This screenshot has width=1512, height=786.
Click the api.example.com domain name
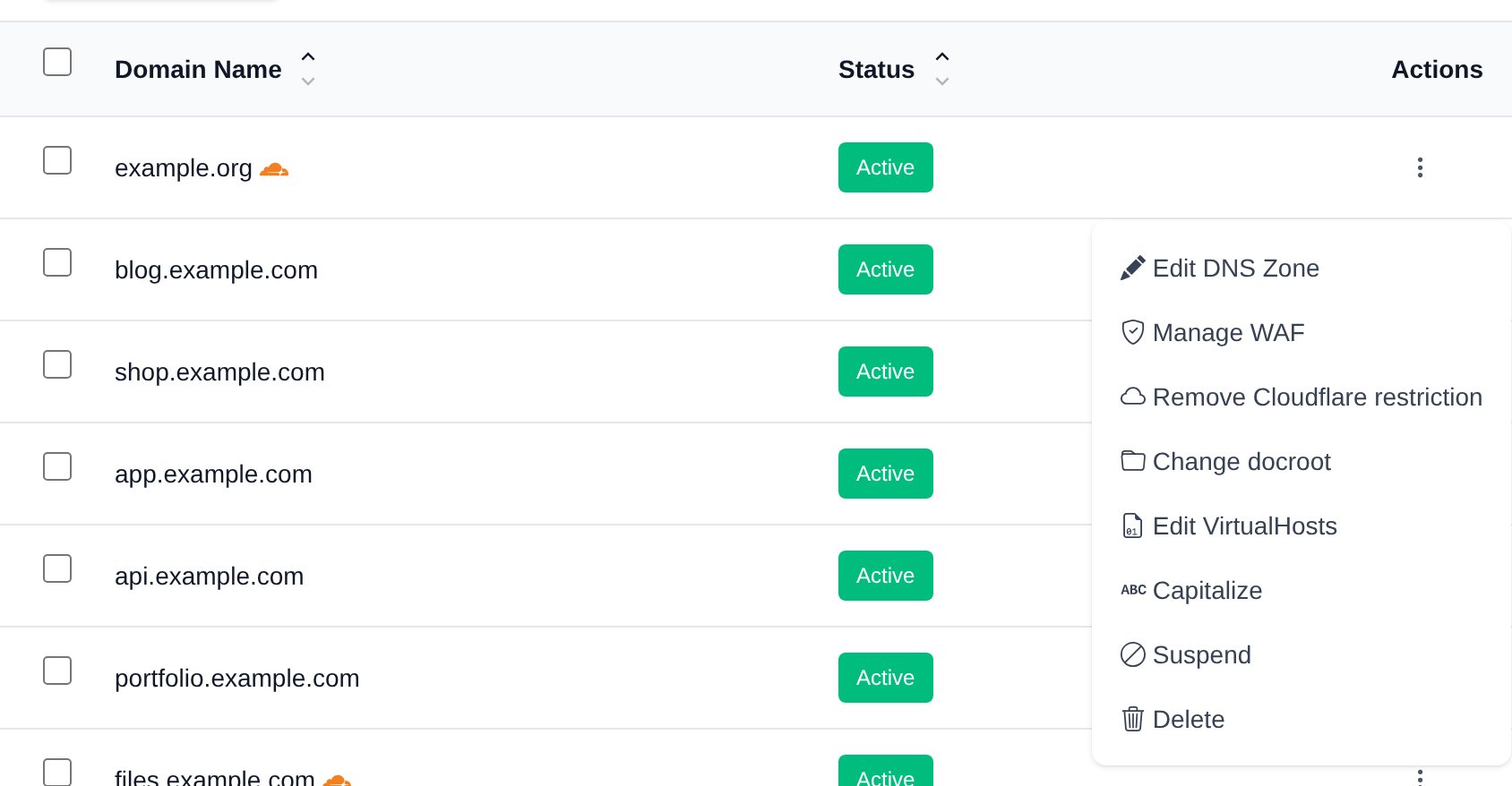point(209,576)
